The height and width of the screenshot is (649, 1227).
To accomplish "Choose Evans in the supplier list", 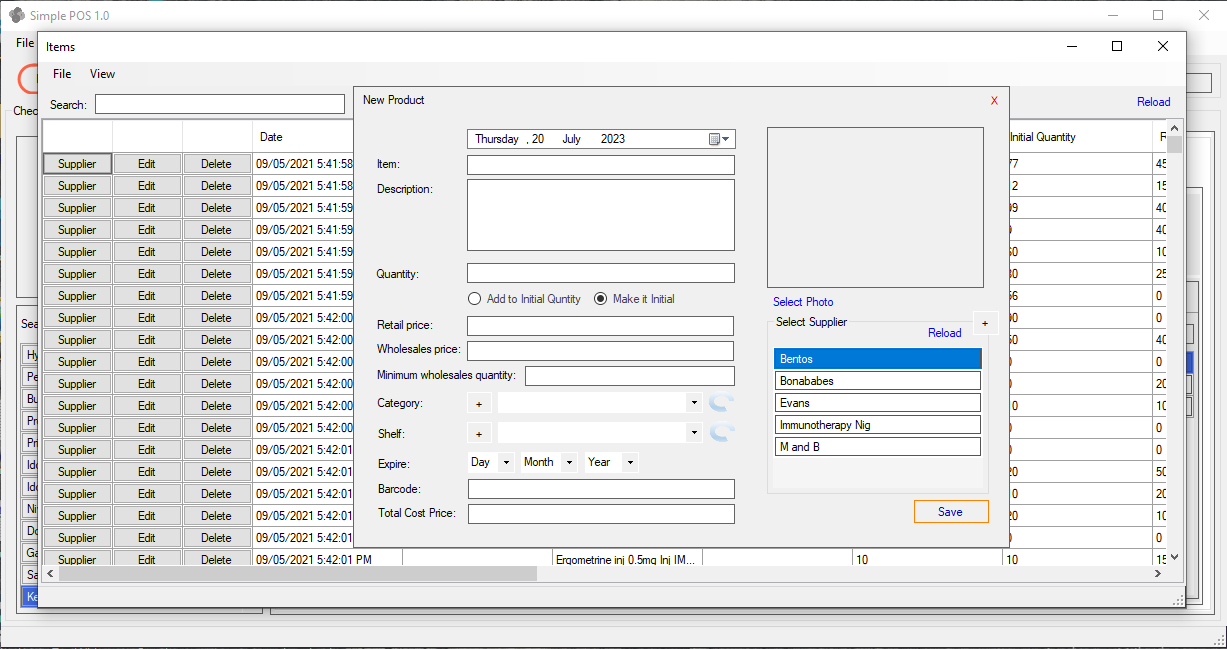I will [877, 403].
